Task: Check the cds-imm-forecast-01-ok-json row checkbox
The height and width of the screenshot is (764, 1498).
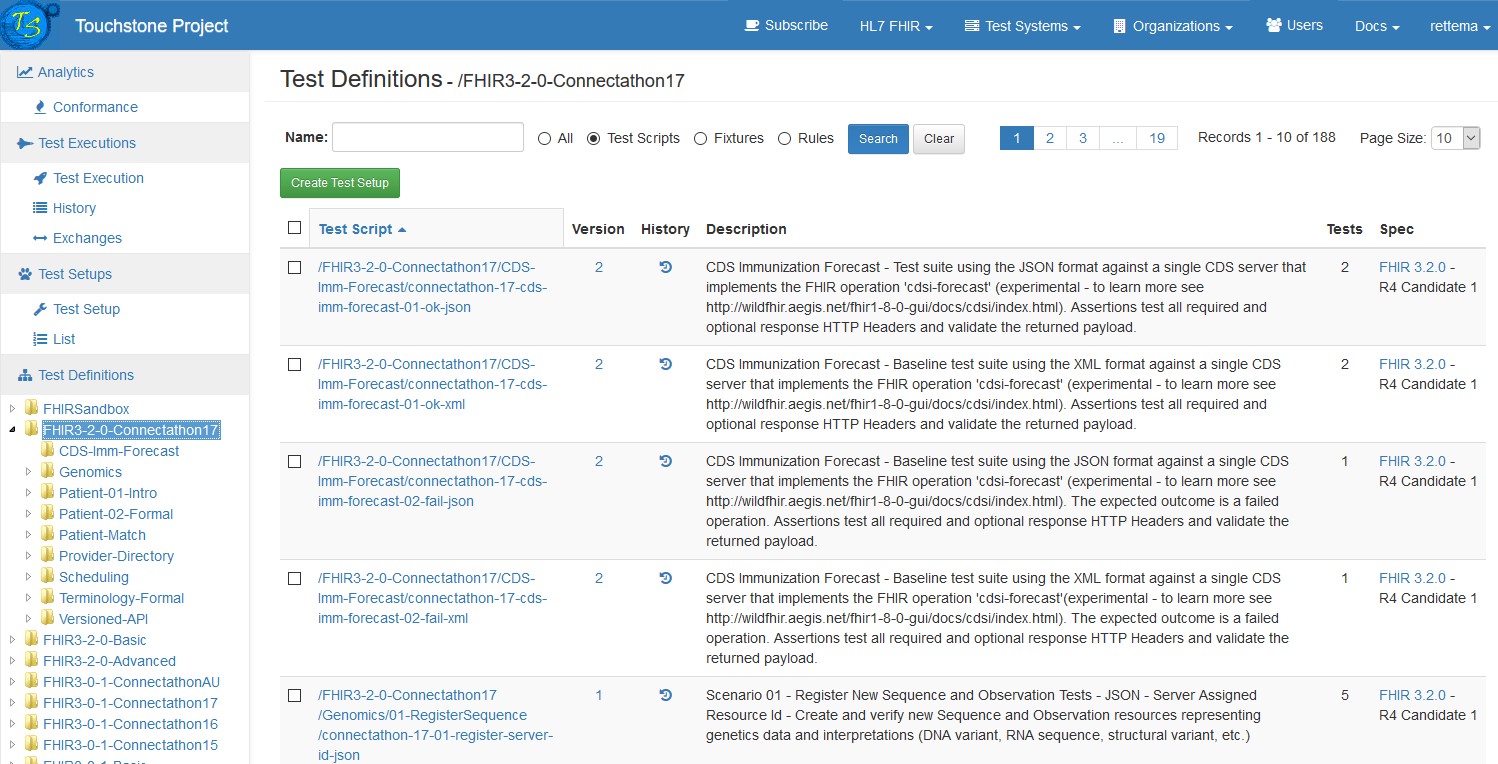Action: [x=294, y=267]
